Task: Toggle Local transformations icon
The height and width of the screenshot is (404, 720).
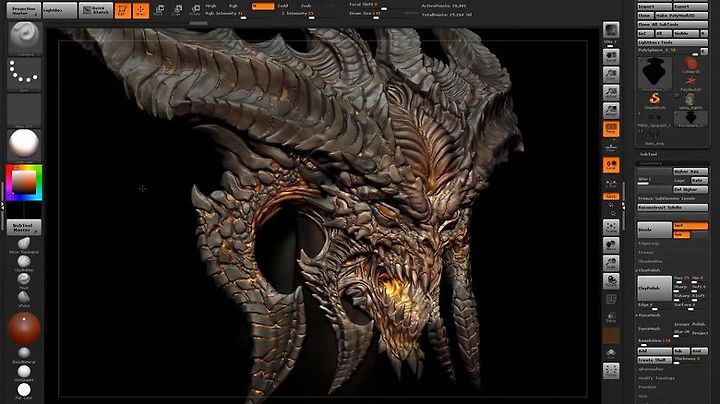Action: [611, 165]
